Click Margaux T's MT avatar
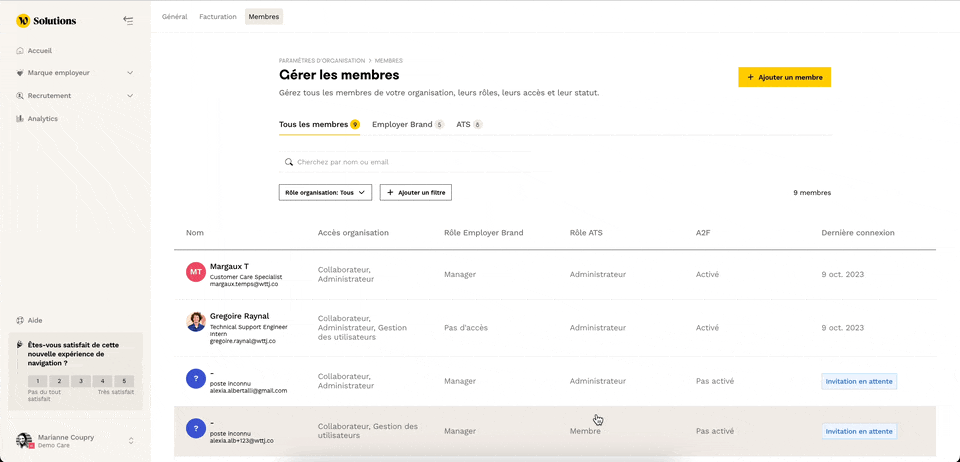This screenshot has width=960, height=462. pos(196,272)
